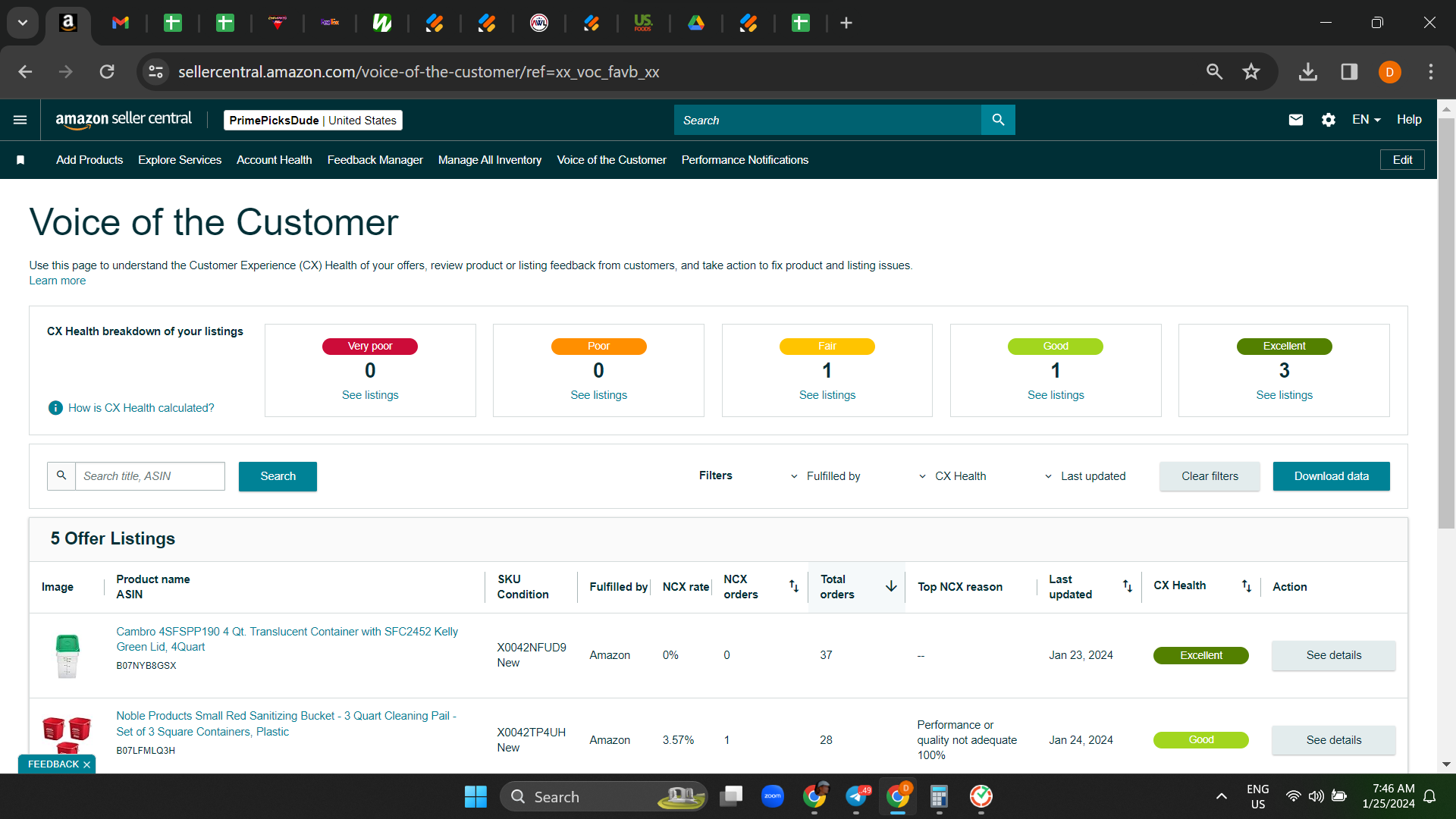Open the Chrome profile avatar D
This screenshot has width=1456, height=819.
pyautogui.click(x=1389, y=72)
